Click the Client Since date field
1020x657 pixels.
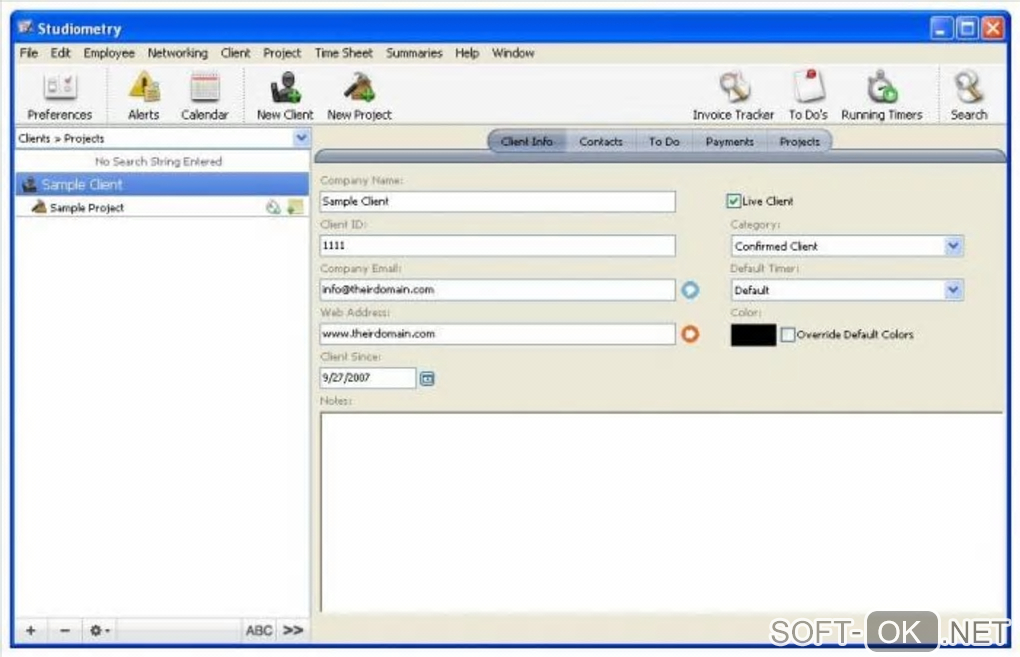pyautogui.click(x=368, y=378)
